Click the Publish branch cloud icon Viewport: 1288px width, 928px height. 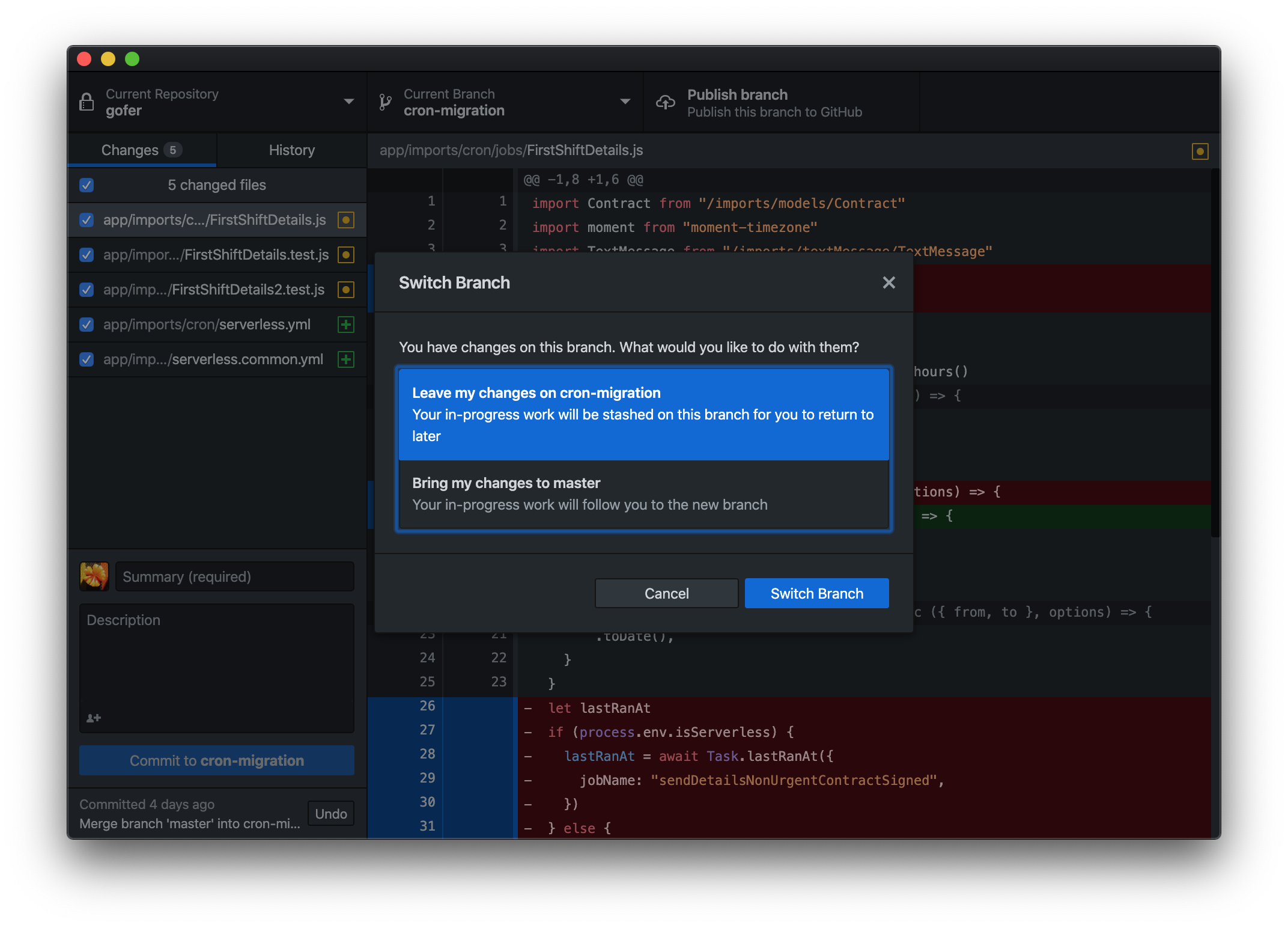[666, 102]
